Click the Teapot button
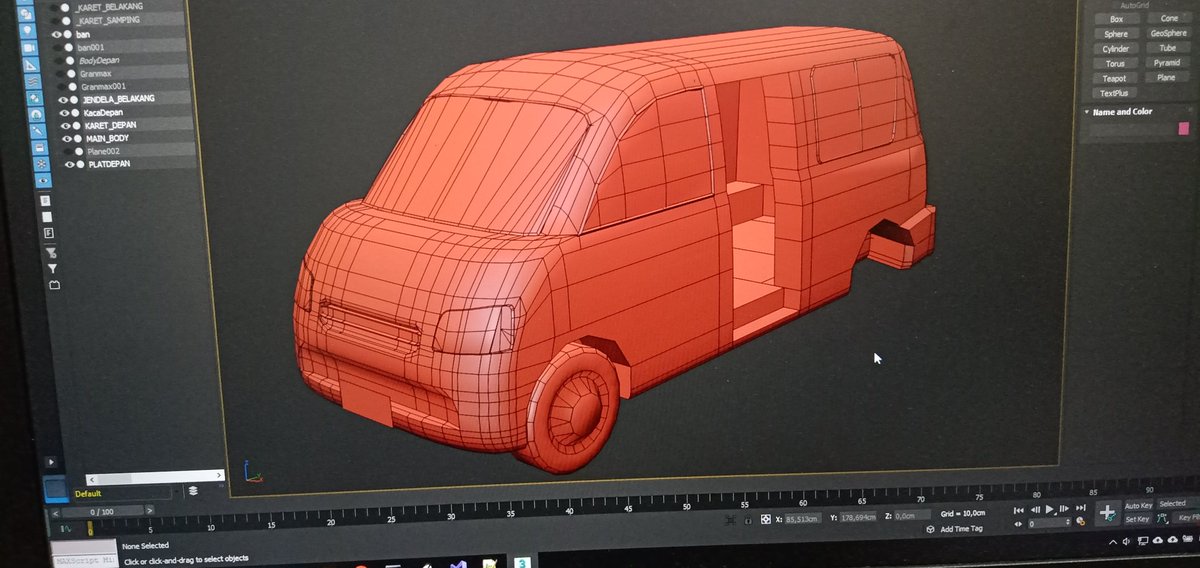Screen dimensions: 1200x568 tap(1114, 78)
